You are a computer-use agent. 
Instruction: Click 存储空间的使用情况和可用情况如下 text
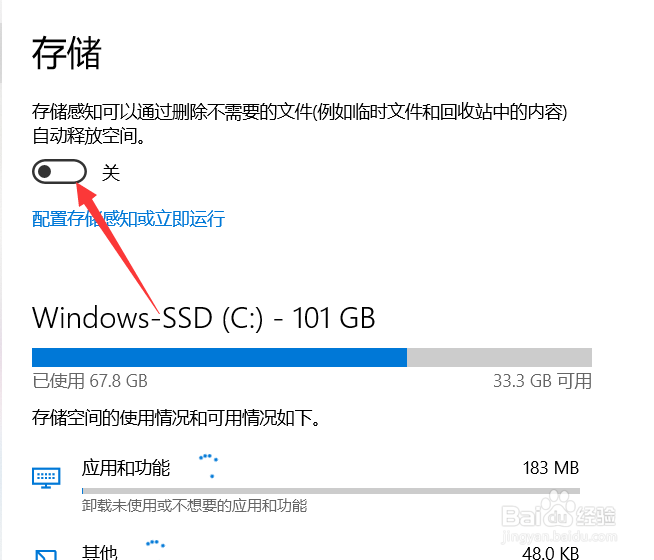click(176, 419)
